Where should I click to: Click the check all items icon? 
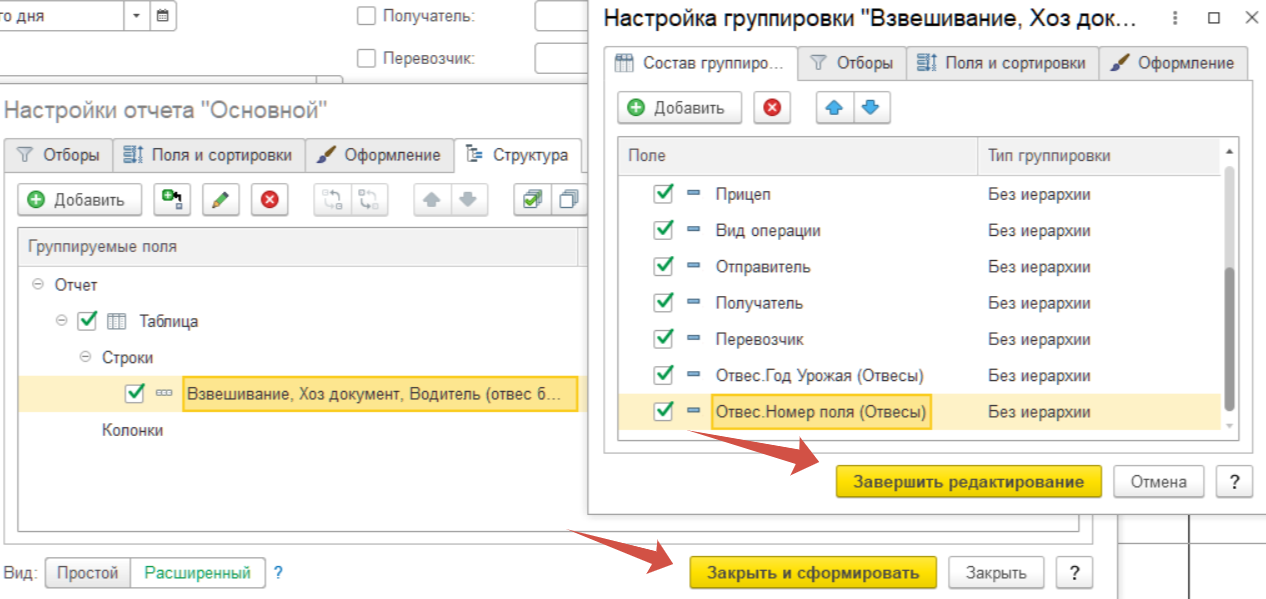pyautogui.click(x=532, y=200)
